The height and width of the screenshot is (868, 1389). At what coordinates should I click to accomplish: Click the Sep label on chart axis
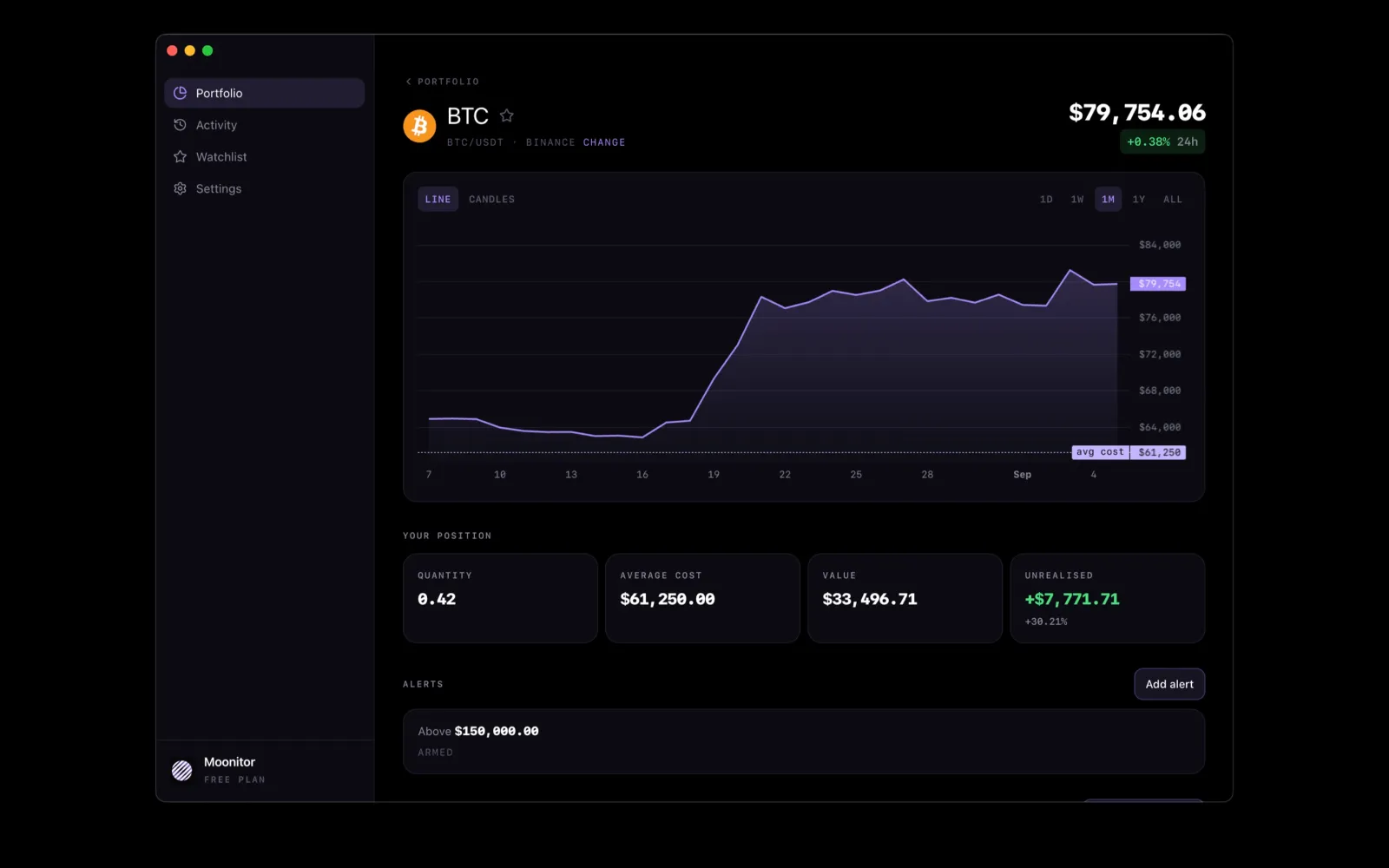pyautogui.click(x=1023, y=475)
